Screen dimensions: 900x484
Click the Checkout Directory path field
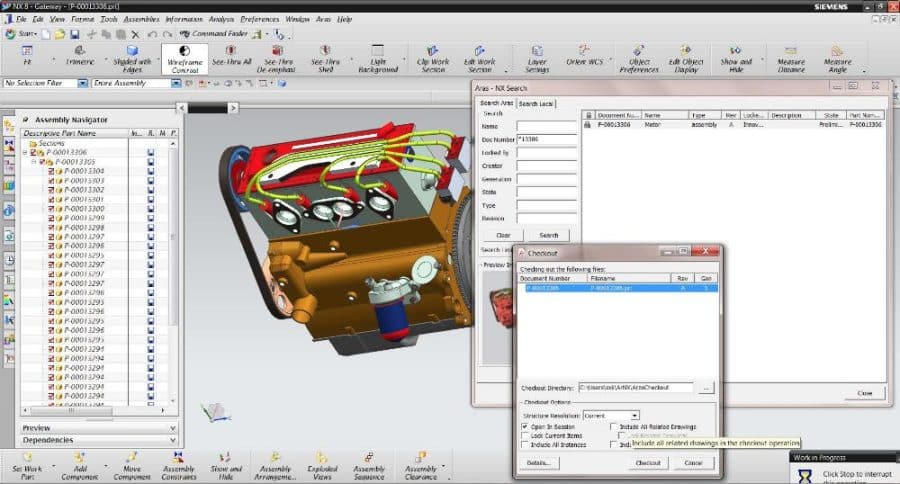tap(635, 388)
